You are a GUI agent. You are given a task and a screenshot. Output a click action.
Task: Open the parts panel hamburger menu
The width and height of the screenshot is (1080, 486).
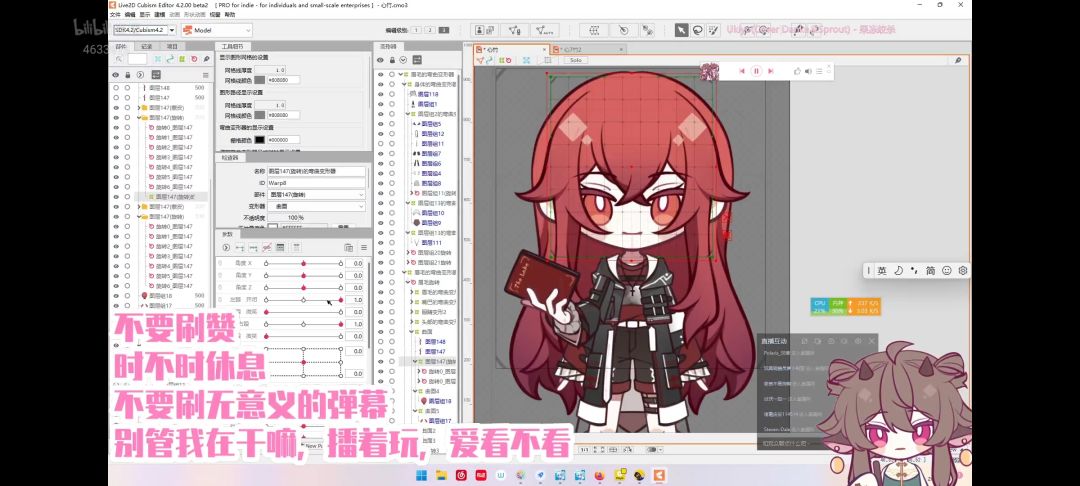coord(205,74)
